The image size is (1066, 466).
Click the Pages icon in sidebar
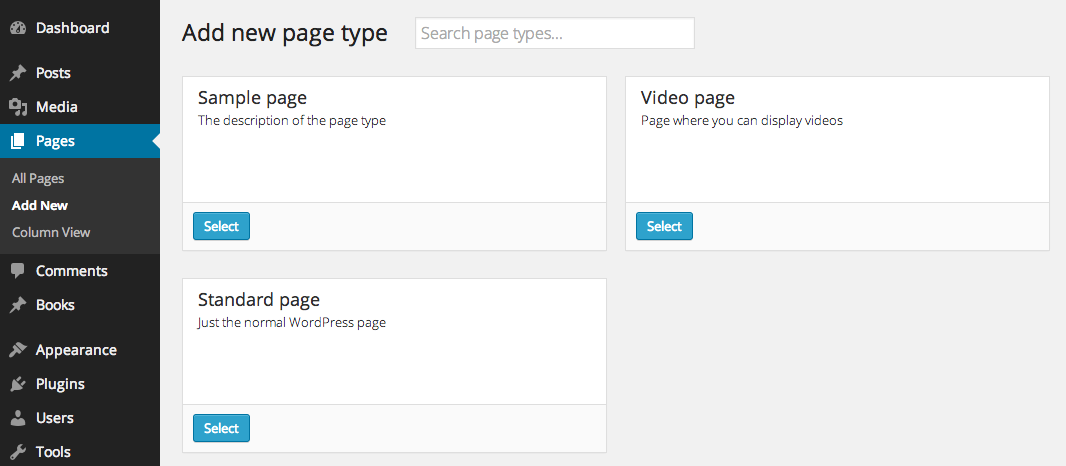pos(18,141)
